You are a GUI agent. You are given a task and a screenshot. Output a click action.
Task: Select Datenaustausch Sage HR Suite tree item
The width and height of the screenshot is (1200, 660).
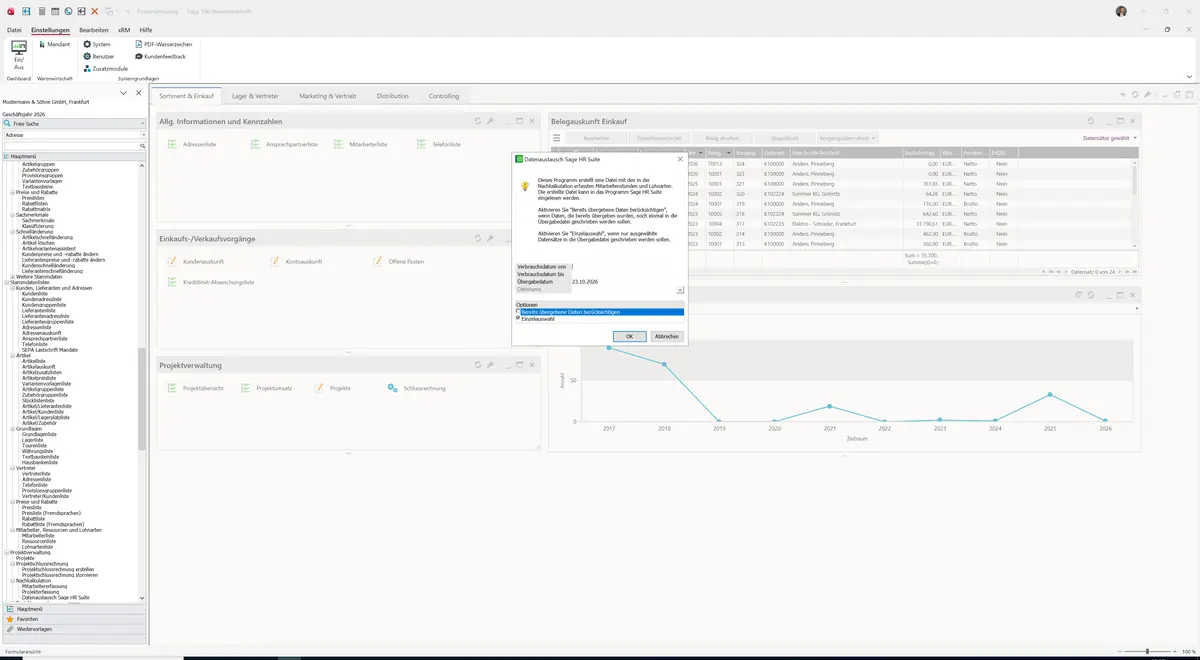tap(55, 597)
